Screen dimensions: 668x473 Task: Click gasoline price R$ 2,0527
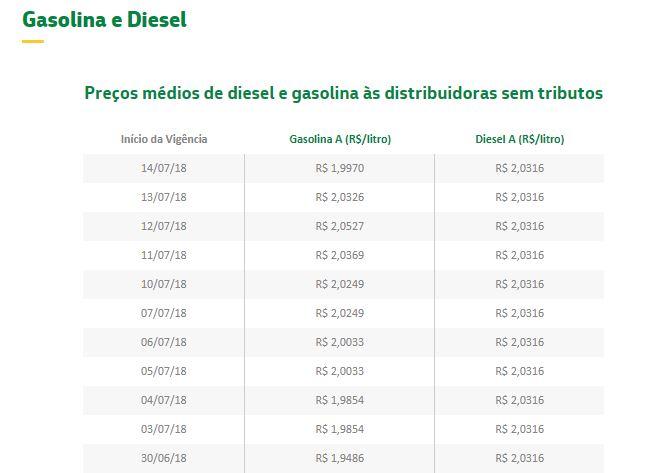point(339,226)
